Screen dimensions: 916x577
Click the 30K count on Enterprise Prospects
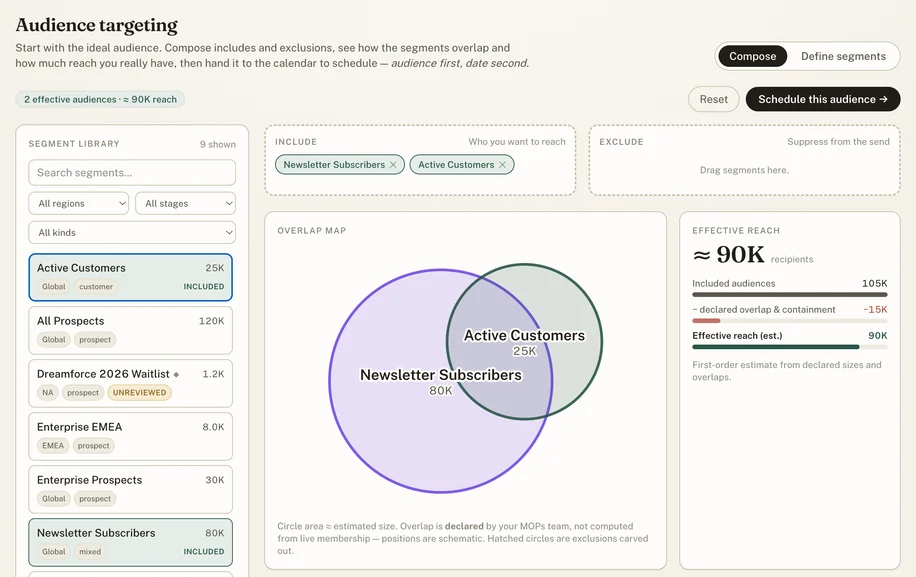click(214, 480)
